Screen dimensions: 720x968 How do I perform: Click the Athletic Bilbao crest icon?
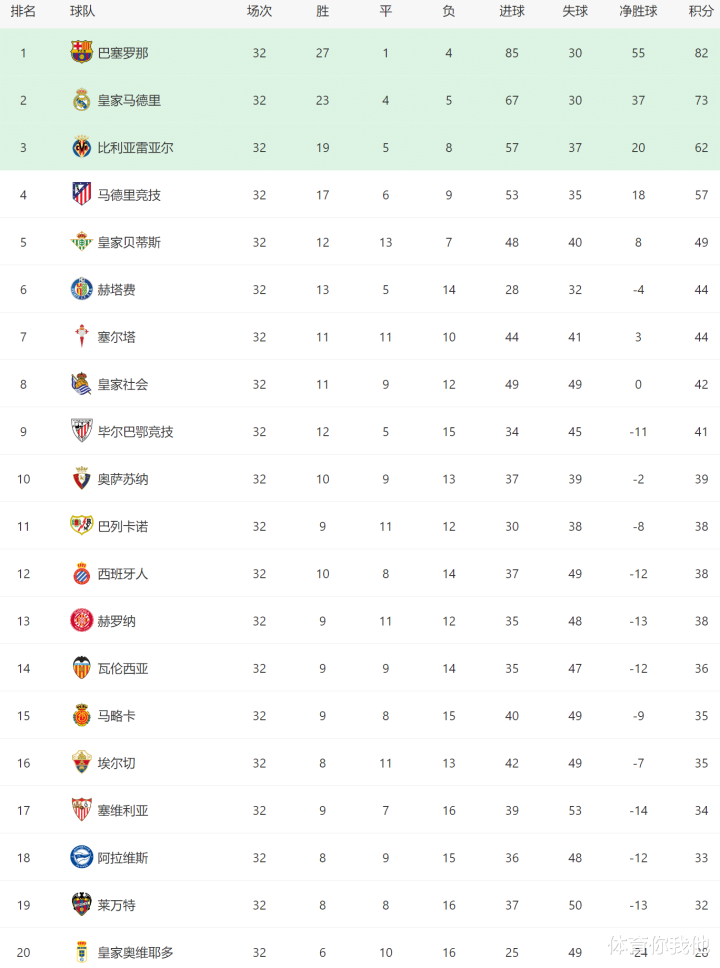[x=81, y=432]
